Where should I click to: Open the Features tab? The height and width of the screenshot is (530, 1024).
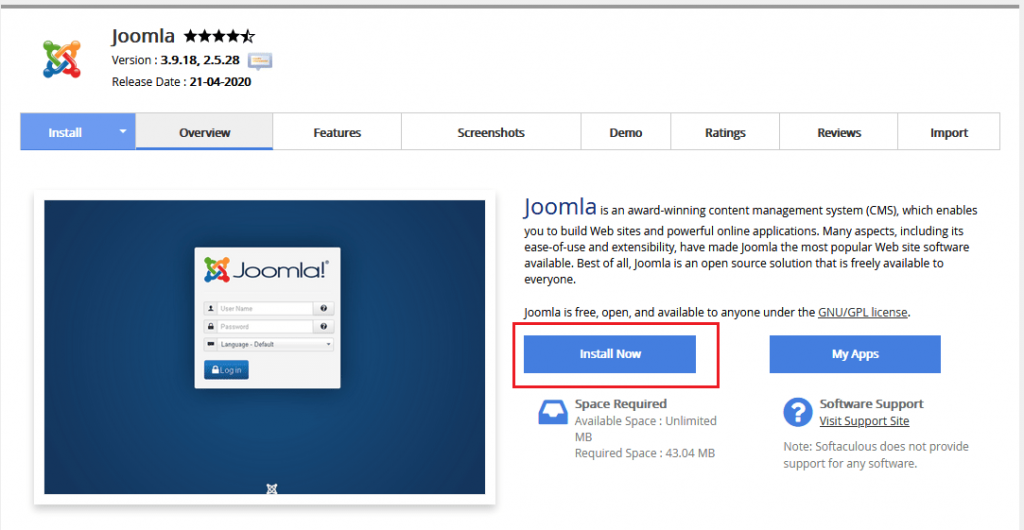point(337,132)
